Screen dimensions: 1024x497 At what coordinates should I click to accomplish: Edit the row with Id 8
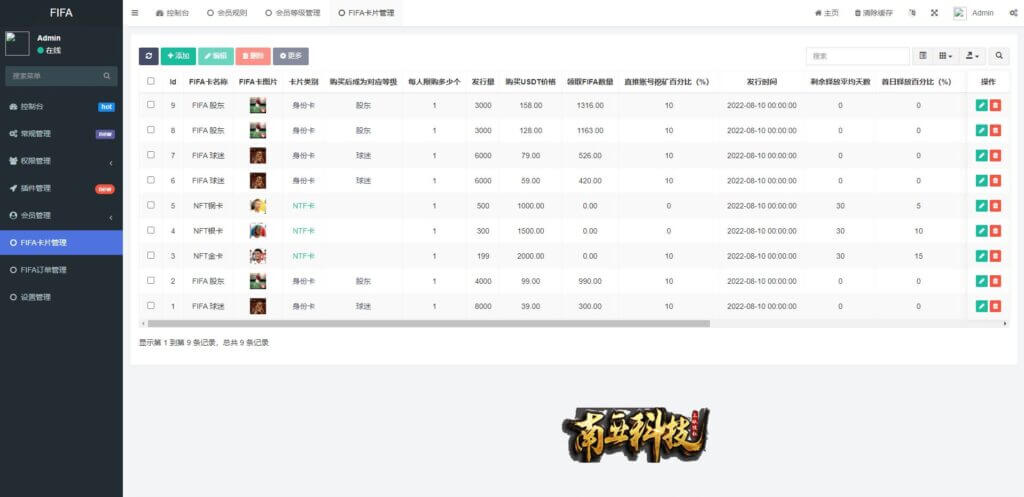981,131
